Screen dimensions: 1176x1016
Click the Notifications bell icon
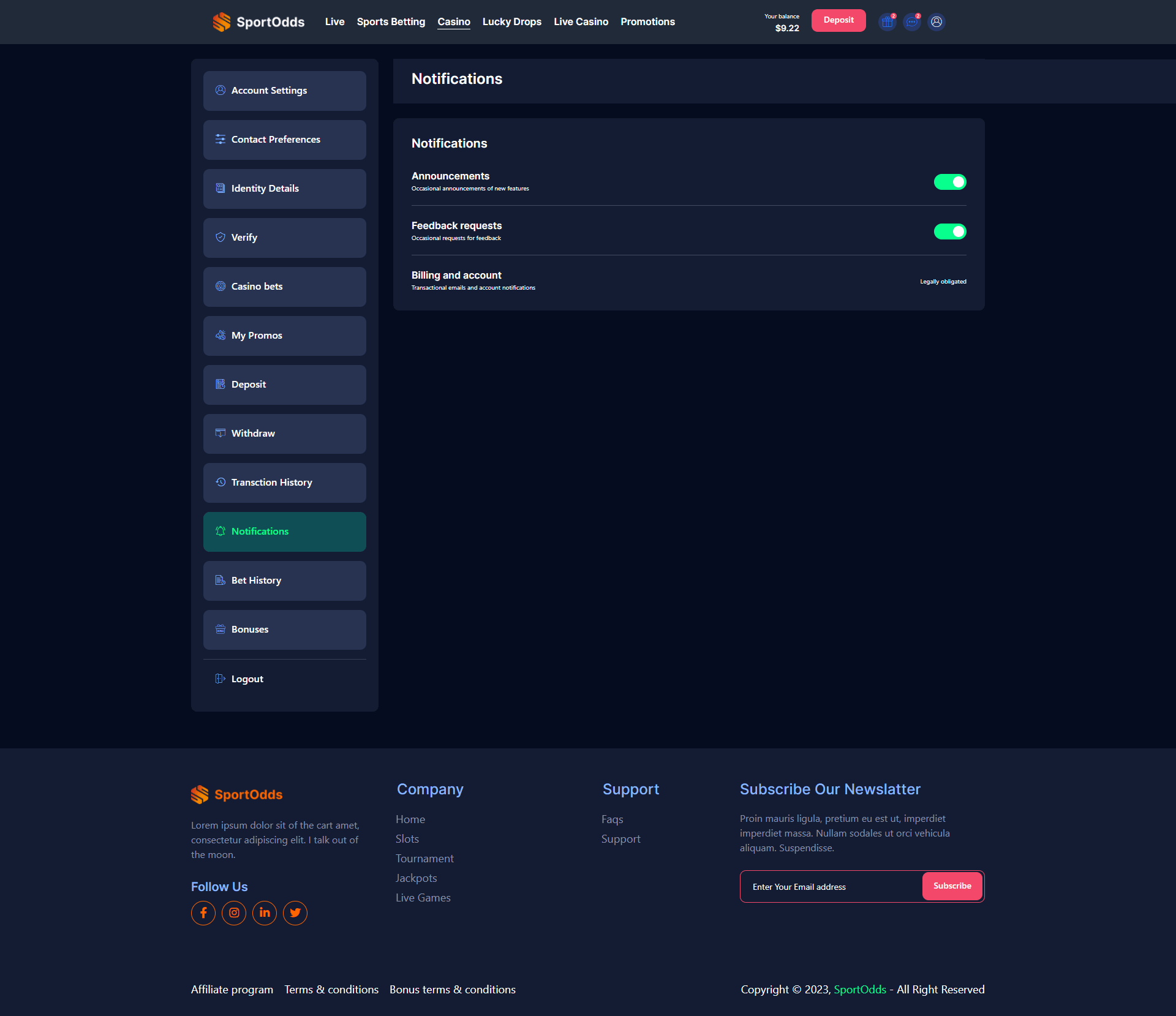[x=221, y=531]
